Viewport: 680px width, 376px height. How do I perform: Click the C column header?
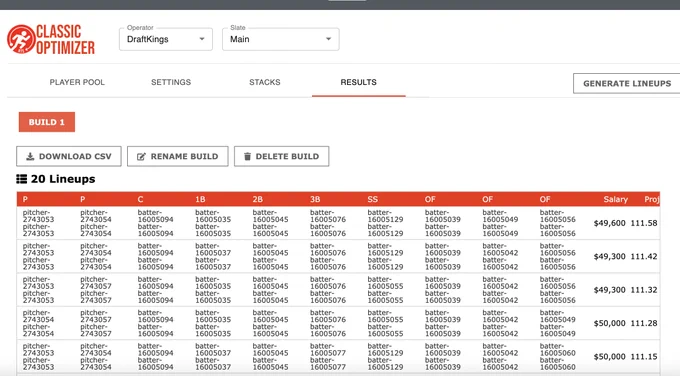(x=140, y=199)
